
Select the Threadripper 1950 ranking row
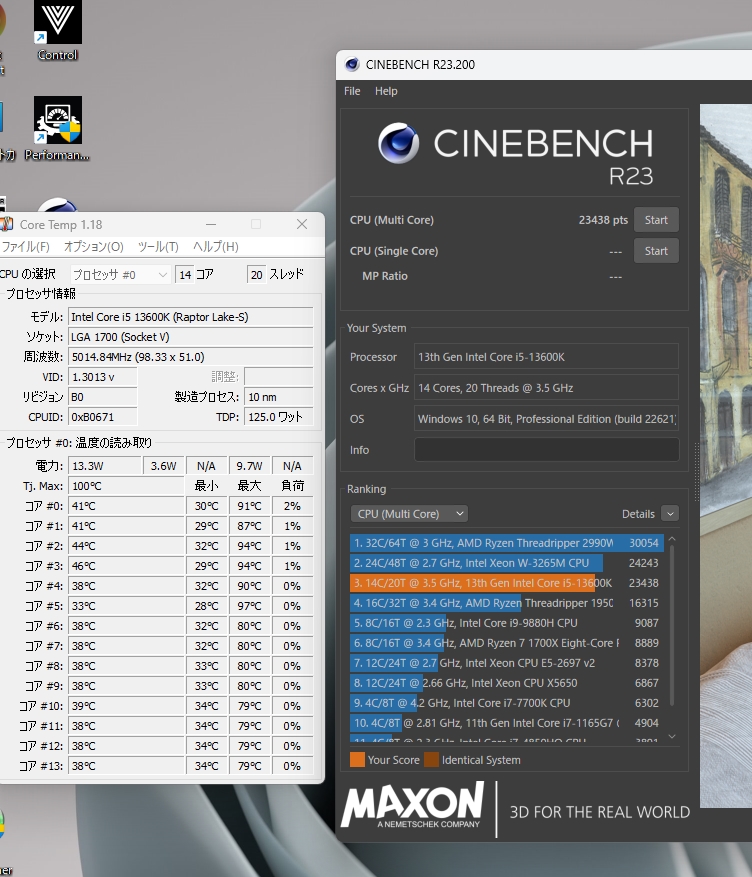pyautogui.click(x=507, y=603)
